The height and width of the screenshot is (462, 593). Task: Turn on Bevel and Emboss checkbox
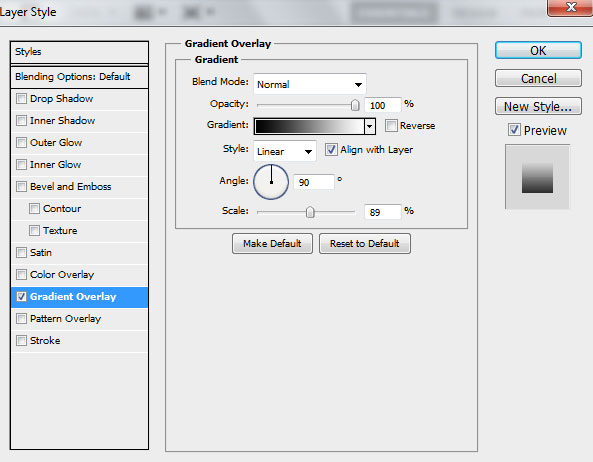pyautogui.click(x=22, y=186)
